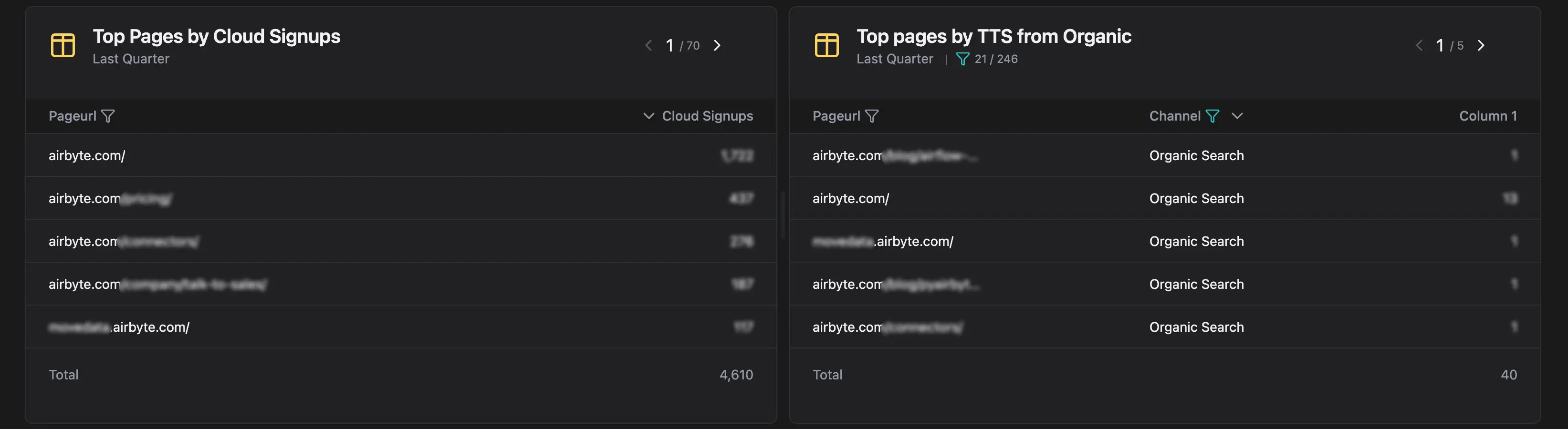Click Organic Search in the airbyte.com/ row
This screenshot has width=1568, height=429.
tap(1196, 198)
